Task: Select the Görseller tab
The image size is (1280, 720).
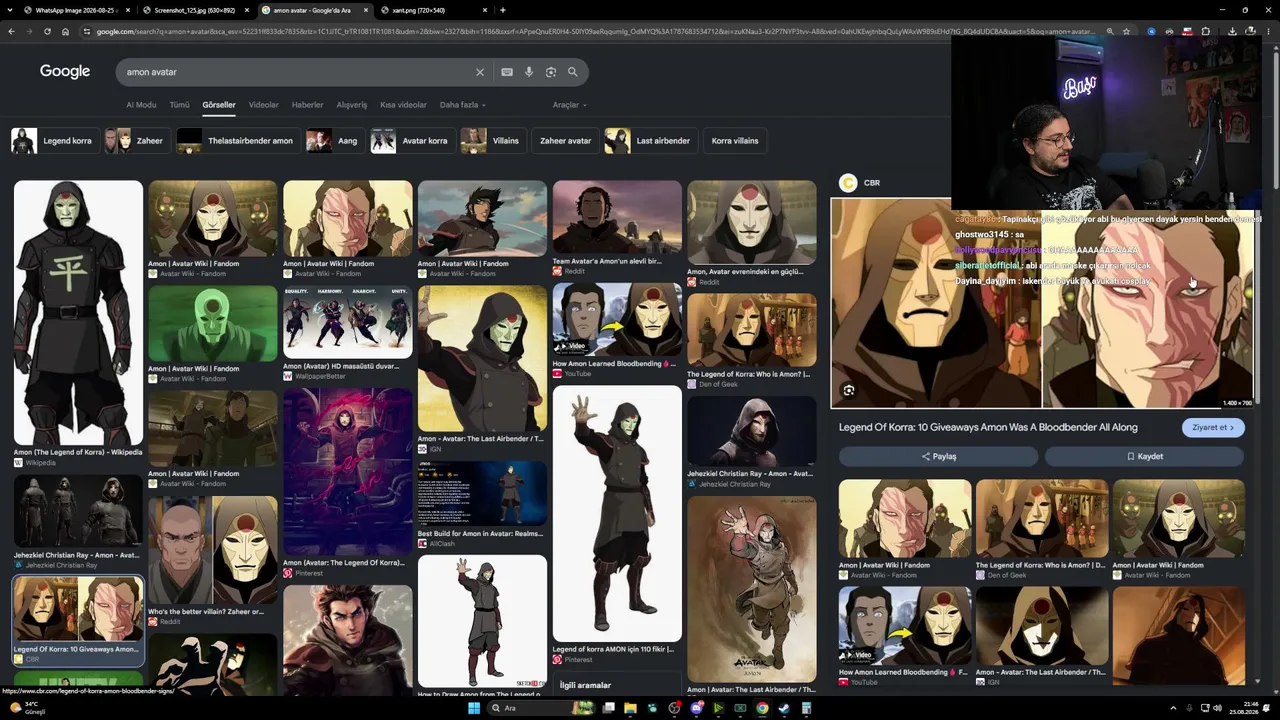Action: 219,105
